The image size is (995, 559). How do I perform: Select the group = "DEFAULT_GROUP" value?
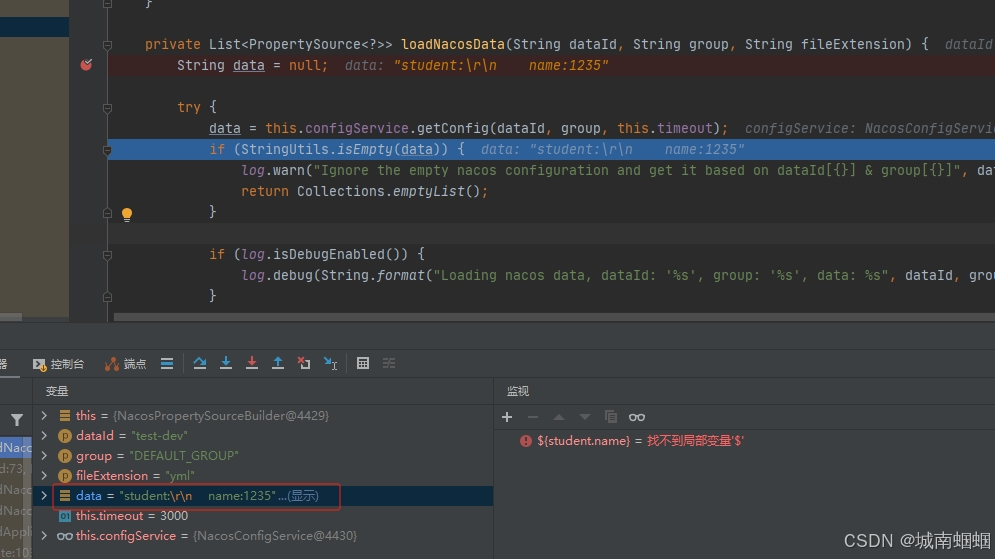tap(184, 456)
